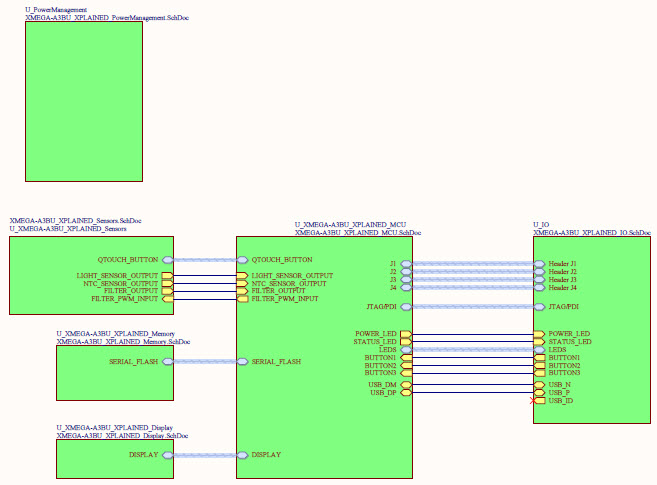The height and width of the screenshot is (485, 657).
Task: Click the NTC_SENSOR_OUTPUT label inside Sensors sheet
Action: [121, 284]
